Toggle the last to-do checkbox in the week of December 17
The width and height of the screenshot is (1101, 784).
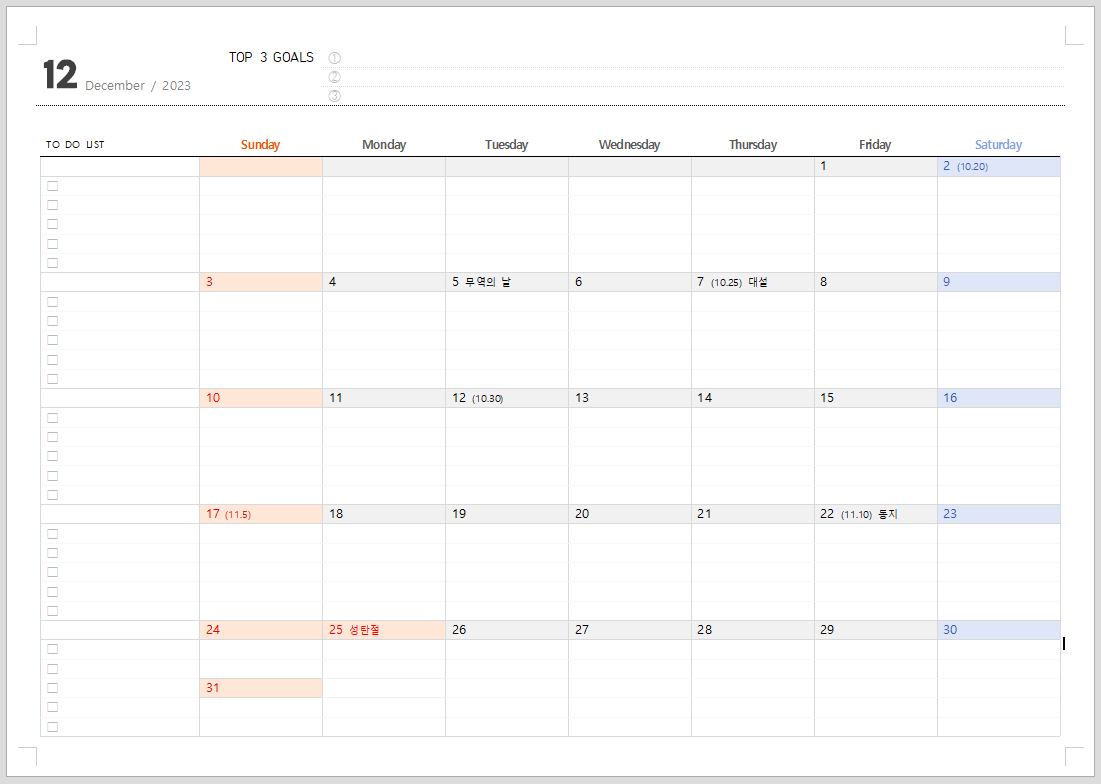point(53,611)
